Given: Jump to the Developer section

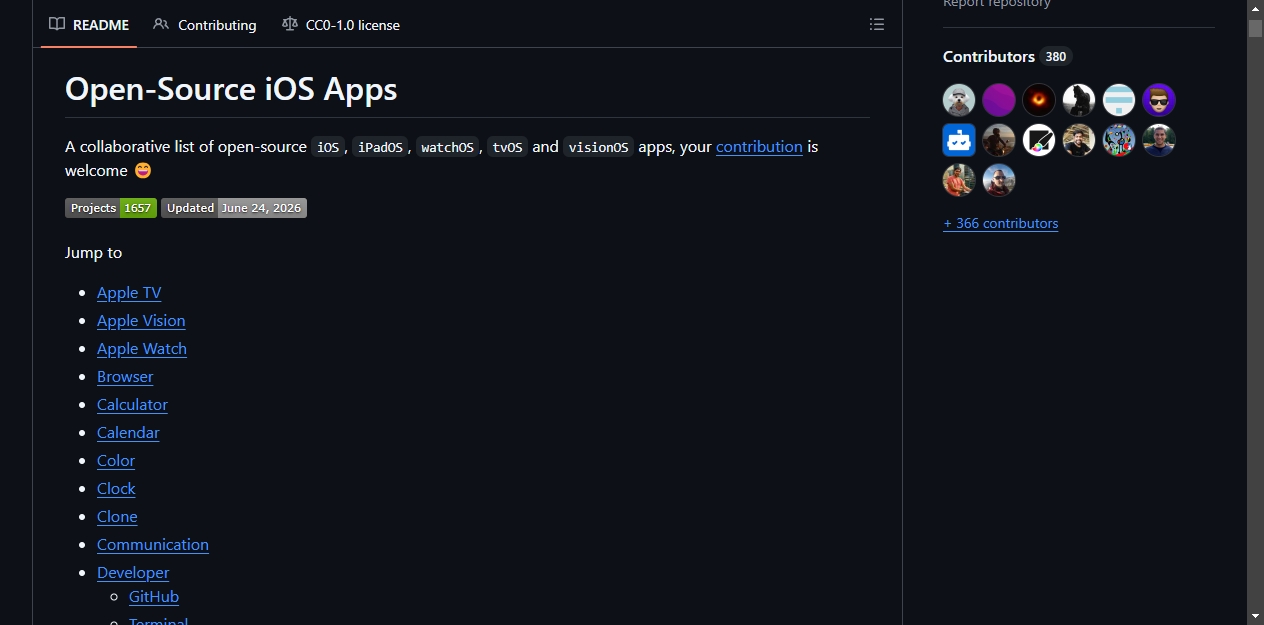Looking at the screenshot, I should click(x=133, y=573).
